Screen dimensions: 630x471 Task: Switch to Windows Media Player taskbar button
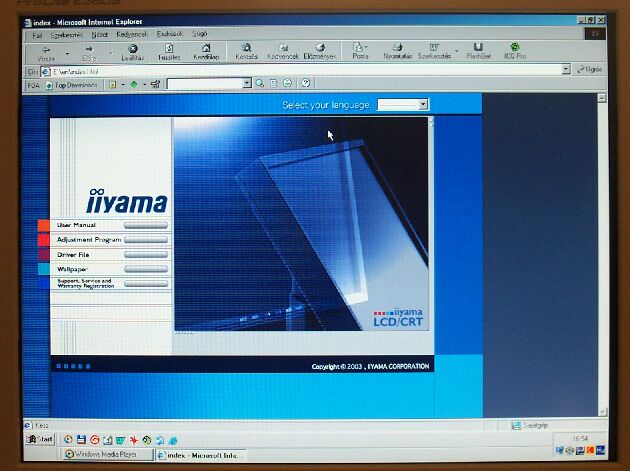point(108,455)
